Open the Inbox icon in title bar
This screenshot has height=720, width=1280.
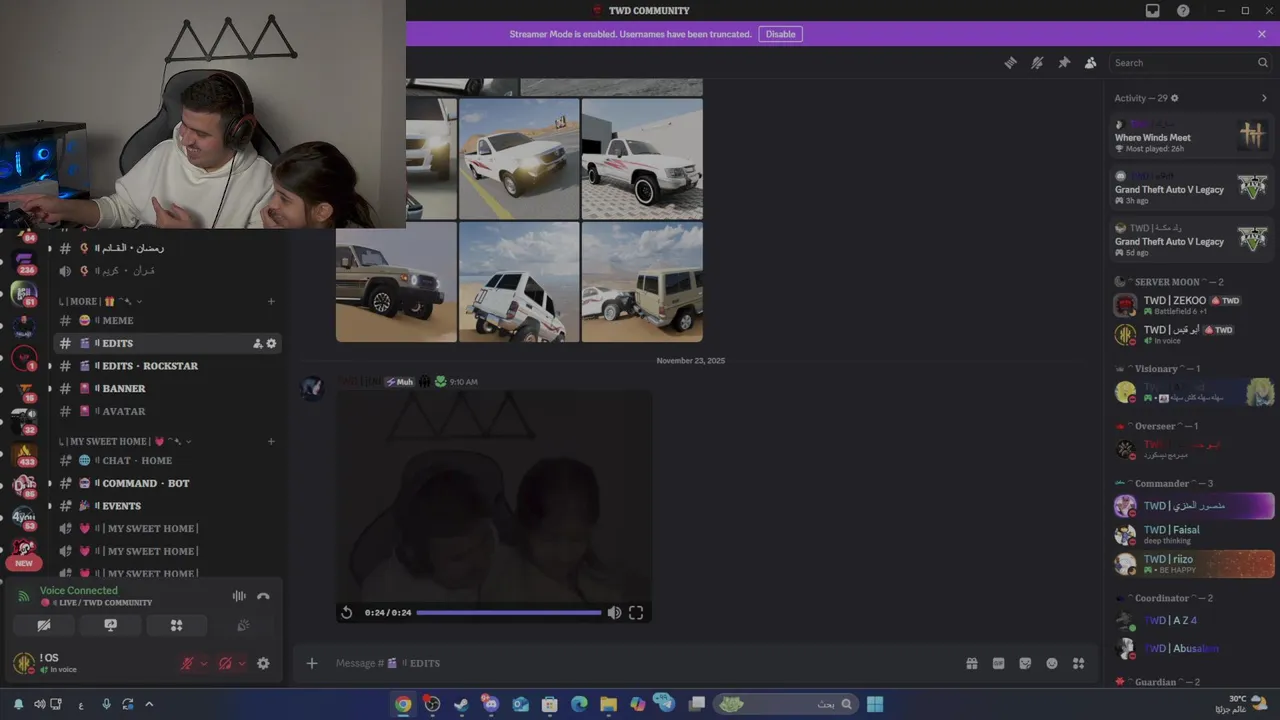1152,10
